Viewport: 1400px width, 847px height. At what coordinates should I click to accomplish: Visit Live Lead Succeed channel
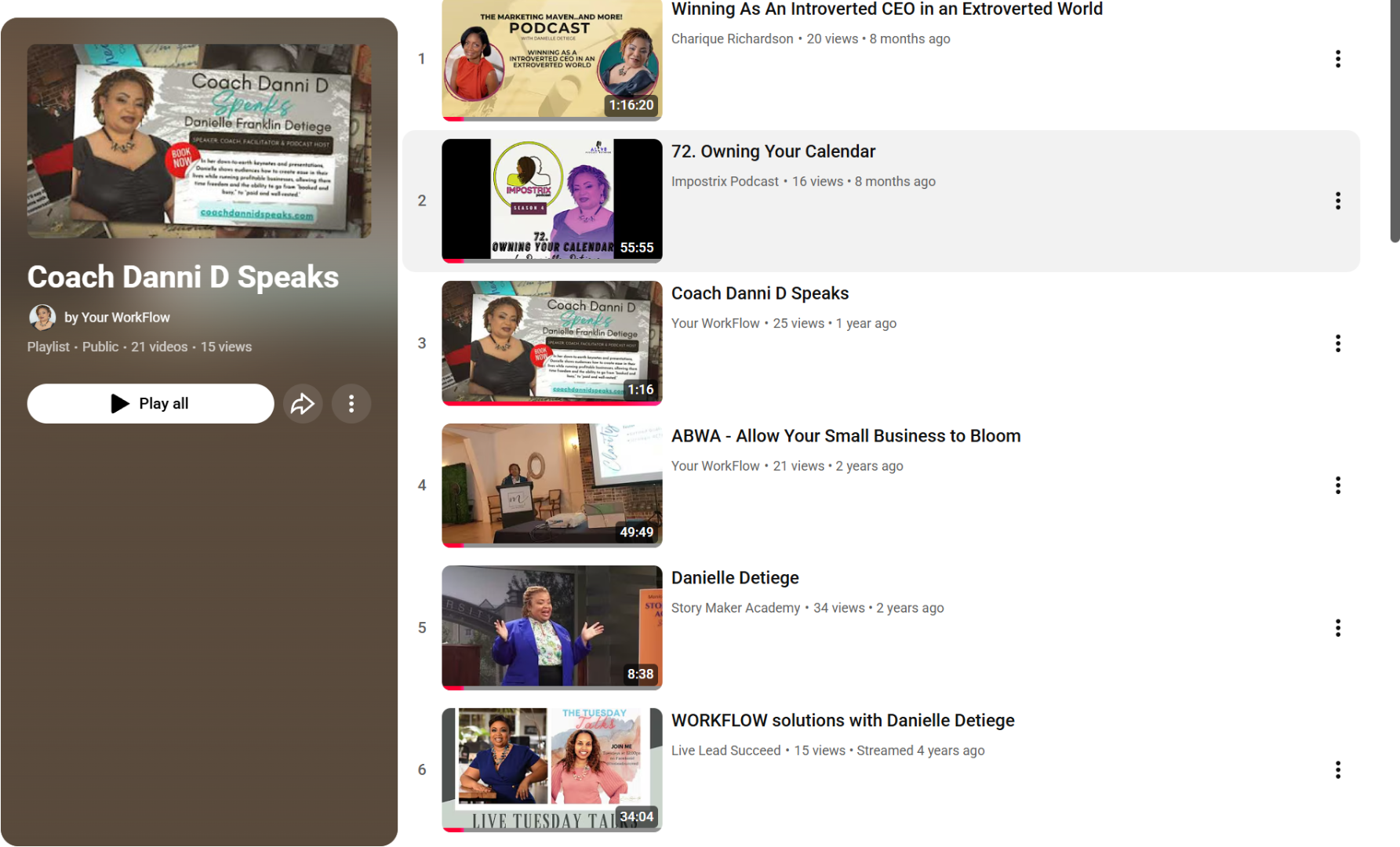726,751
